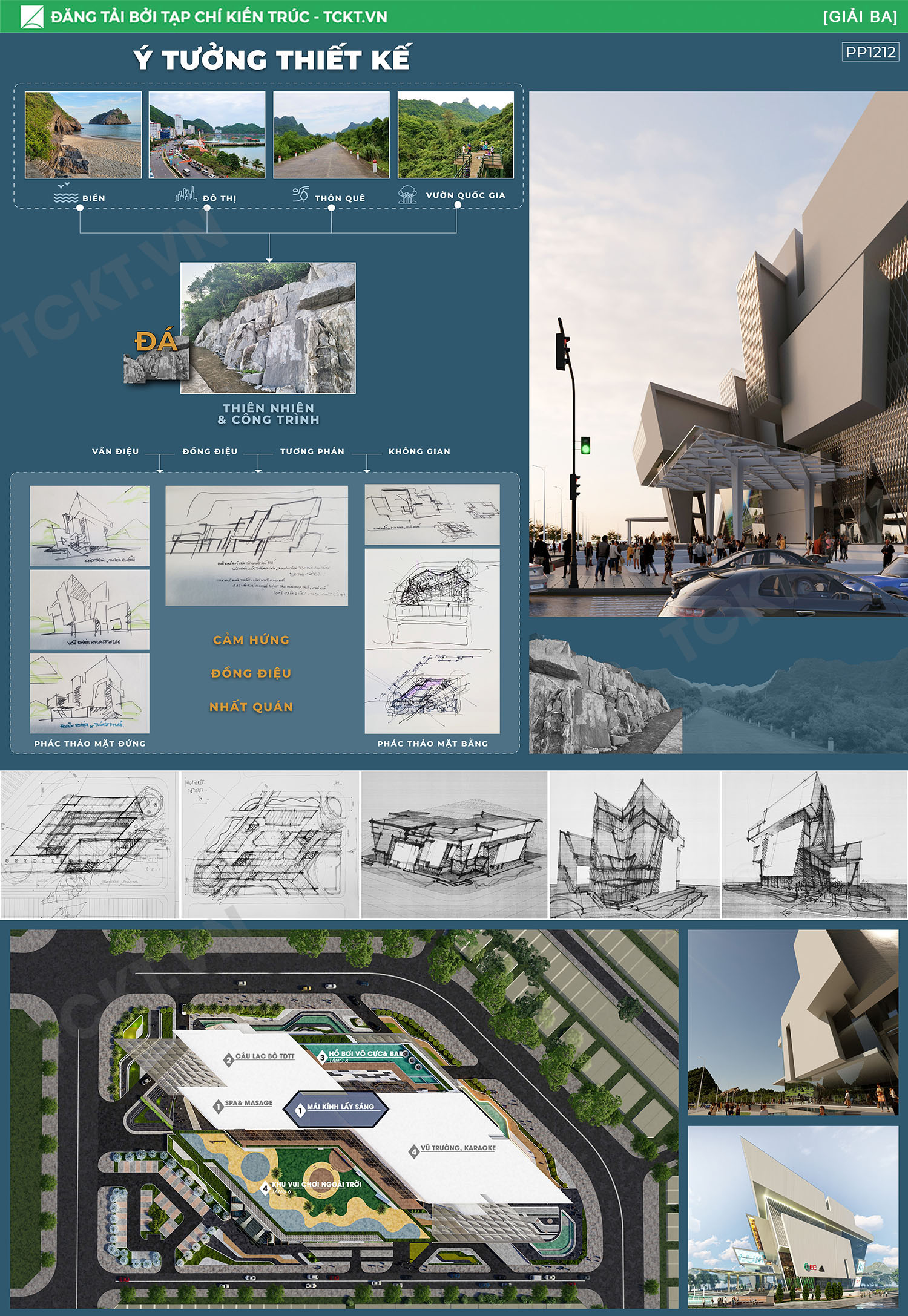The image size is (908, 1316).
Task: Click the PHÁC THẢO MẶT BẰNG caption
Action: point(432,744)
